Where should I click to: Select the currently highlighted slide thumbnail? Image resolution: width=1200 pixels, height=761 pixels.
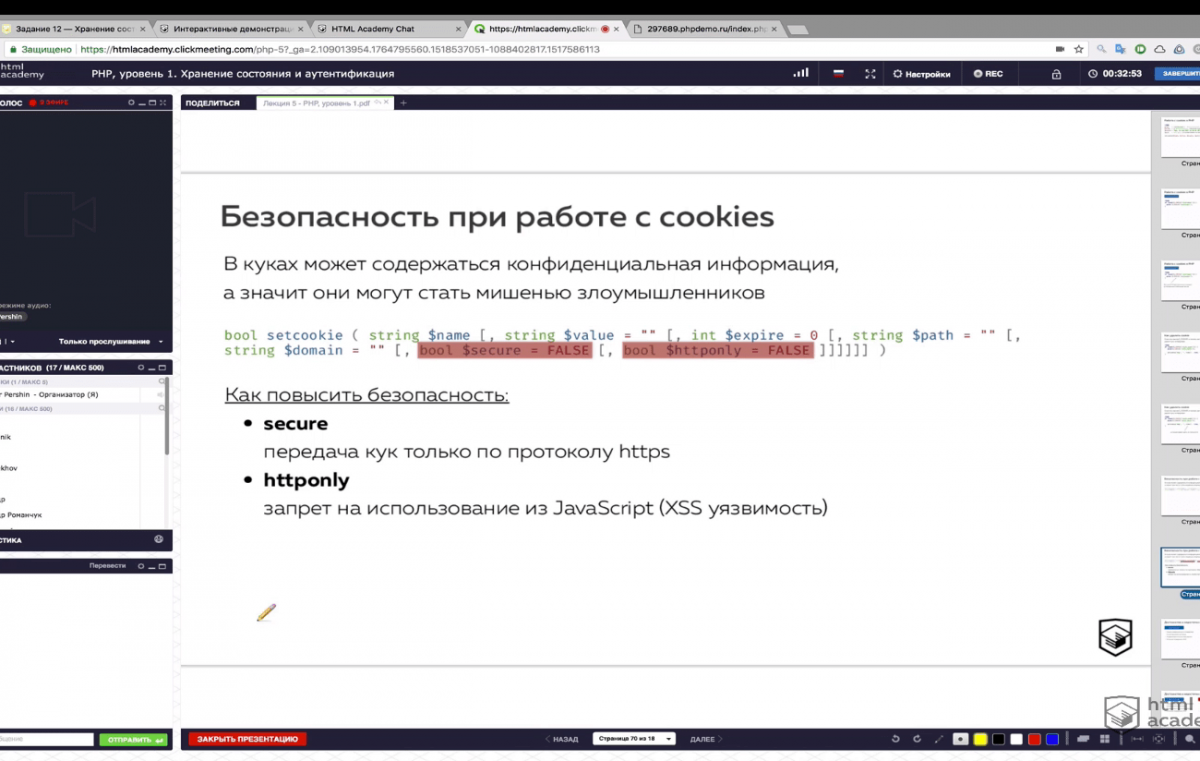click(x=1180, y=567)
